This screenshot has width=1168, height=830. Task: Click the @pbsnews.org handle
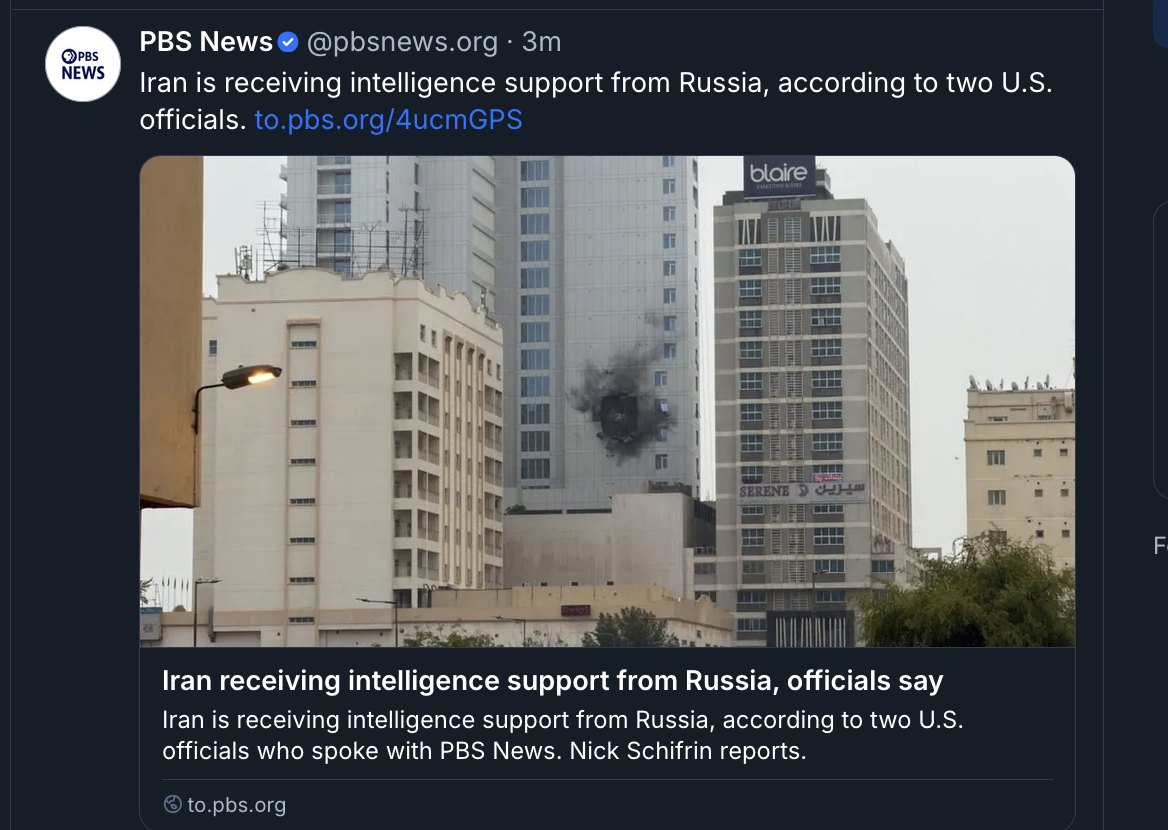point(402,42)
